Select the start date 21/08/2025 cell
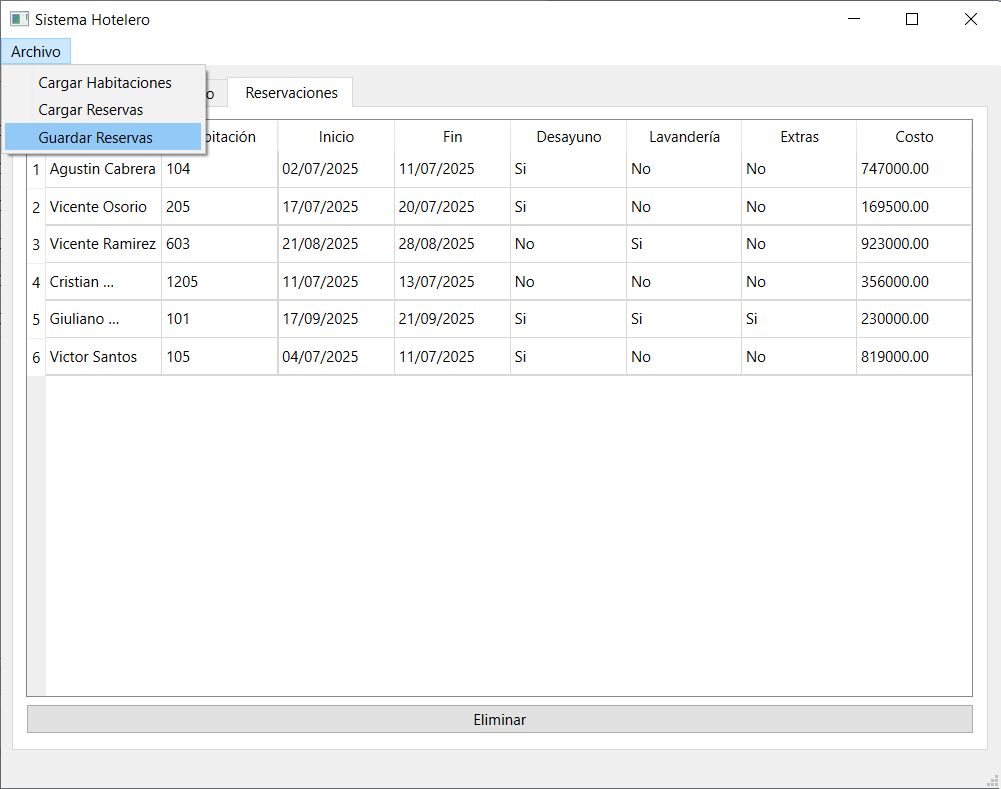This screenshot has height=789, width=1001. (336, 244)
